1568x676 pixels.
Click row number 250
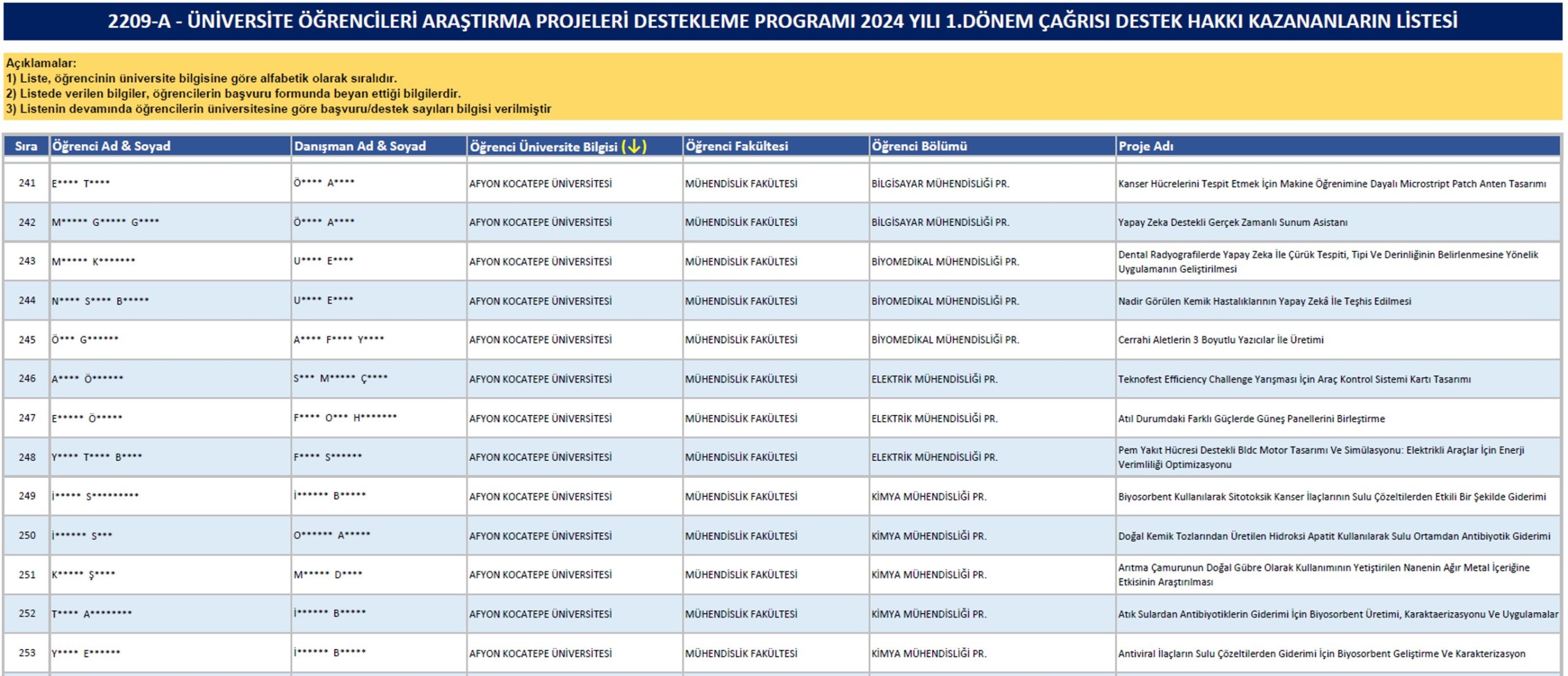click(x=27, y=535)
